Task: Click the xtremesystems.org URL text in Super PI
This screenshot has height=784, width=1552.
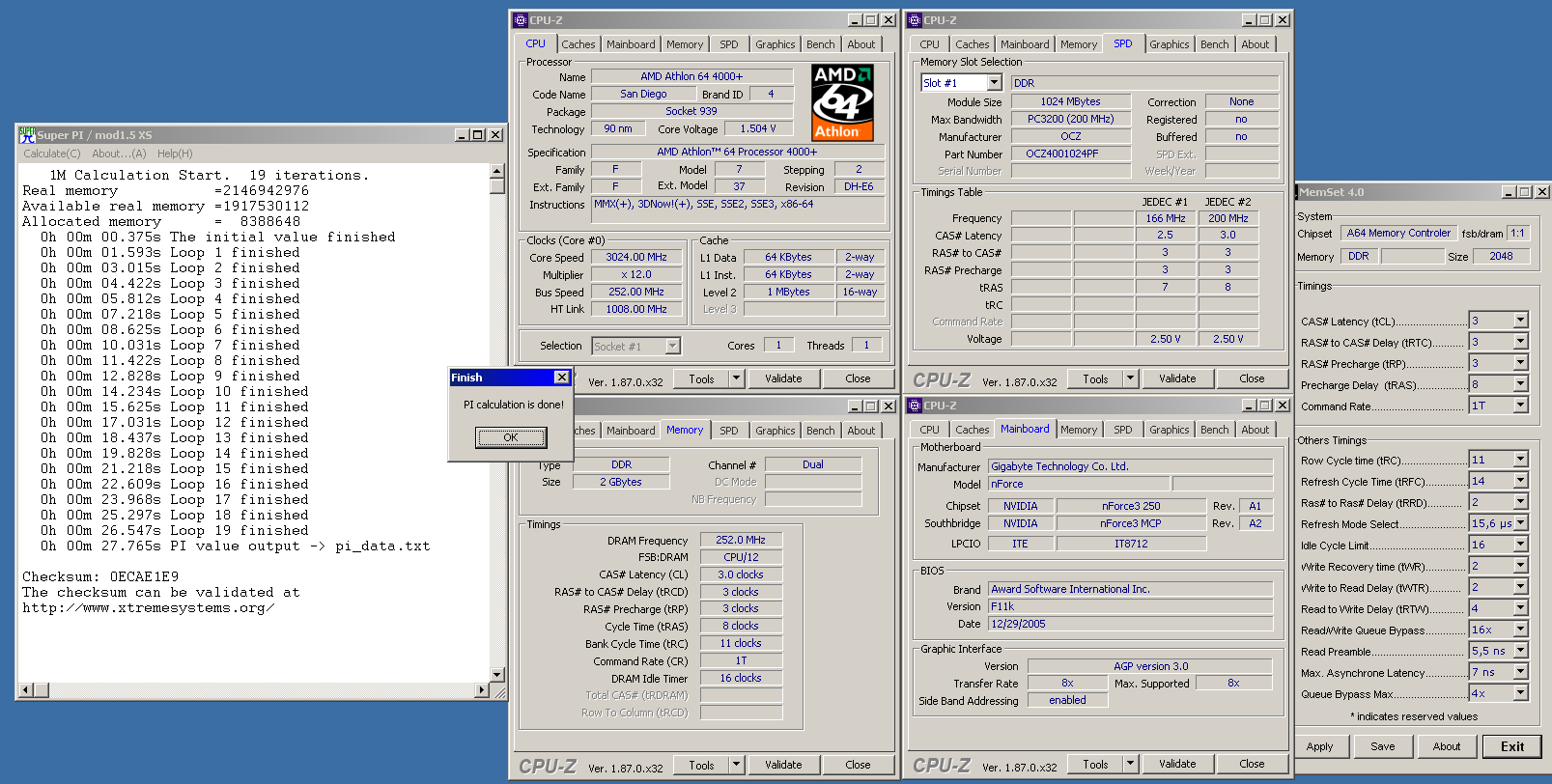Action: pyautogui.click(x=149, y=608)
